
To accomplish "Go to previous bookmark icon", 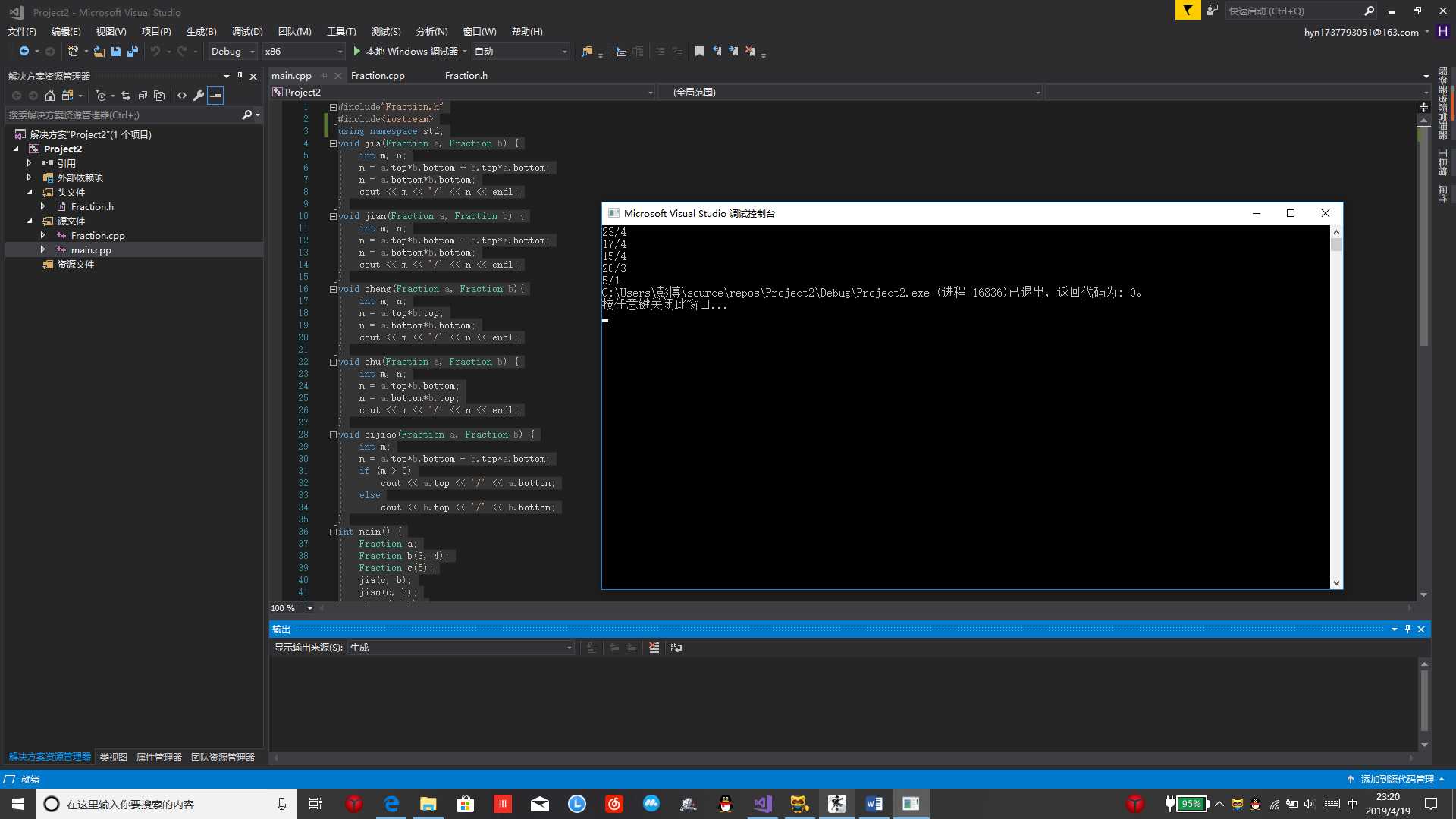I will (717, 52).
